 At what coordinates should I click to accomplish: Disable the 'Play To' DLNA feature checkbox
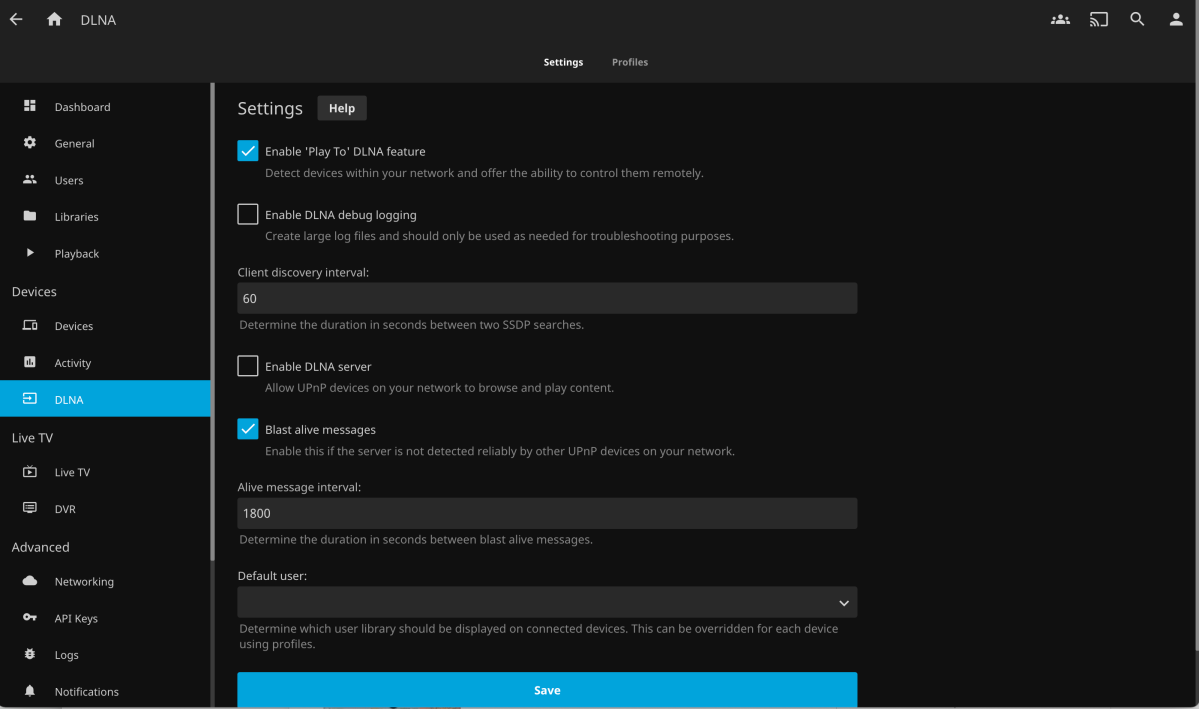(x=248, y=151)
